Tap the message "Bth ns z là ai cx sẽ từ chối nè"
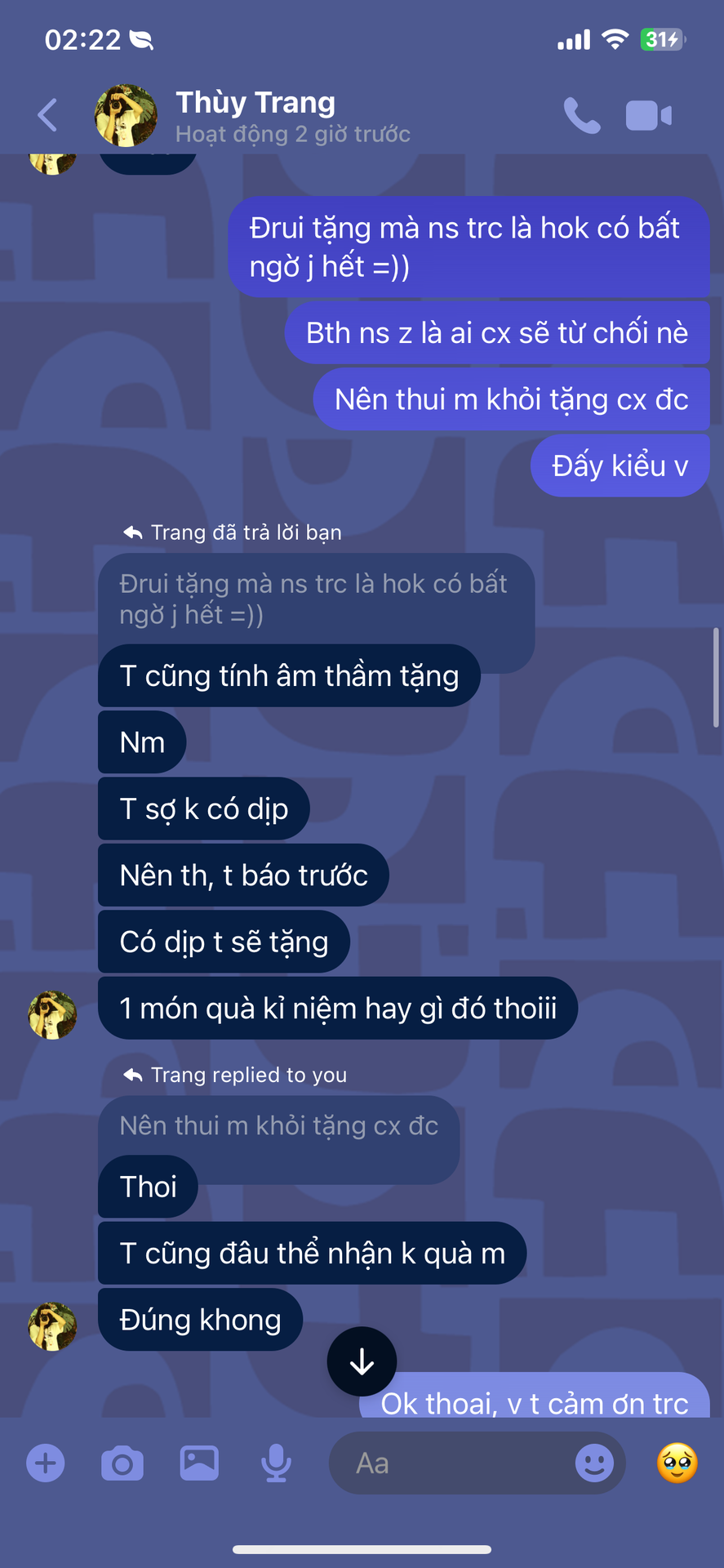Screen dimensions: 724x1568 click(x=497, y=332)
